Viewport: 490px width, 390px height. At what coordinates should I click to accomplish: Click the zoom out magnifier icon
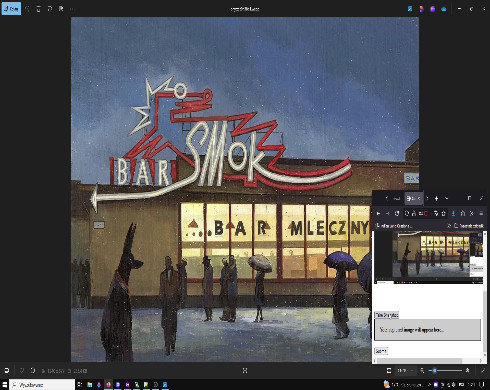click(x=422, y=370)
